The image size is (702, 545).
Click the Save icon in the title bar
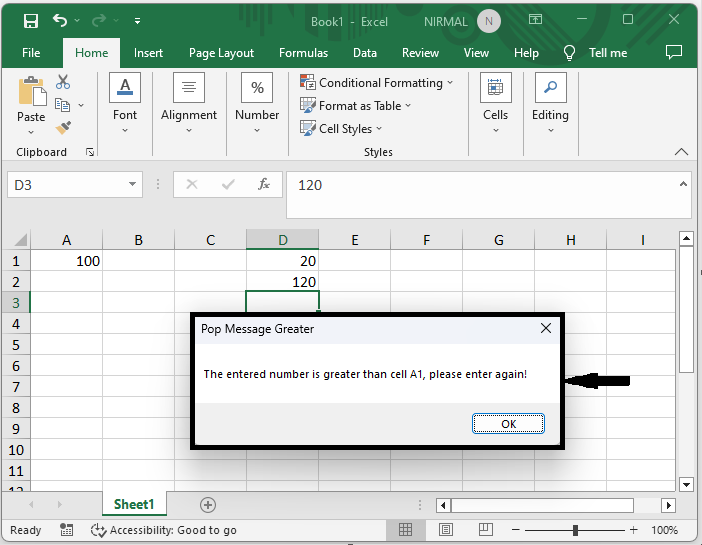coord(31,21)
